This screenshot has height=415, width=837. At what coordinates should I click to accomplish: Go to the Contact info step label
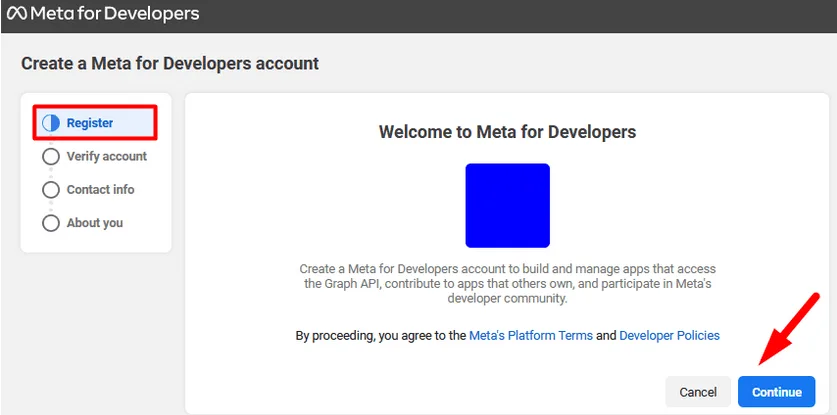point(100,190)
